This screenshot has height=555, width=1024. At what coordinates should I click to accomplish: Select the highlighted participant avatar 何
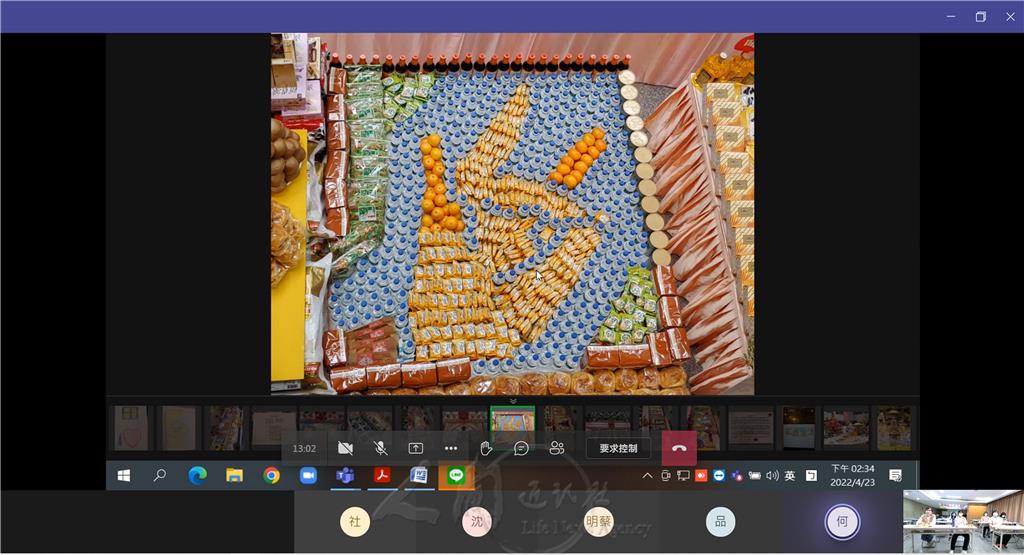click(842, 522)
